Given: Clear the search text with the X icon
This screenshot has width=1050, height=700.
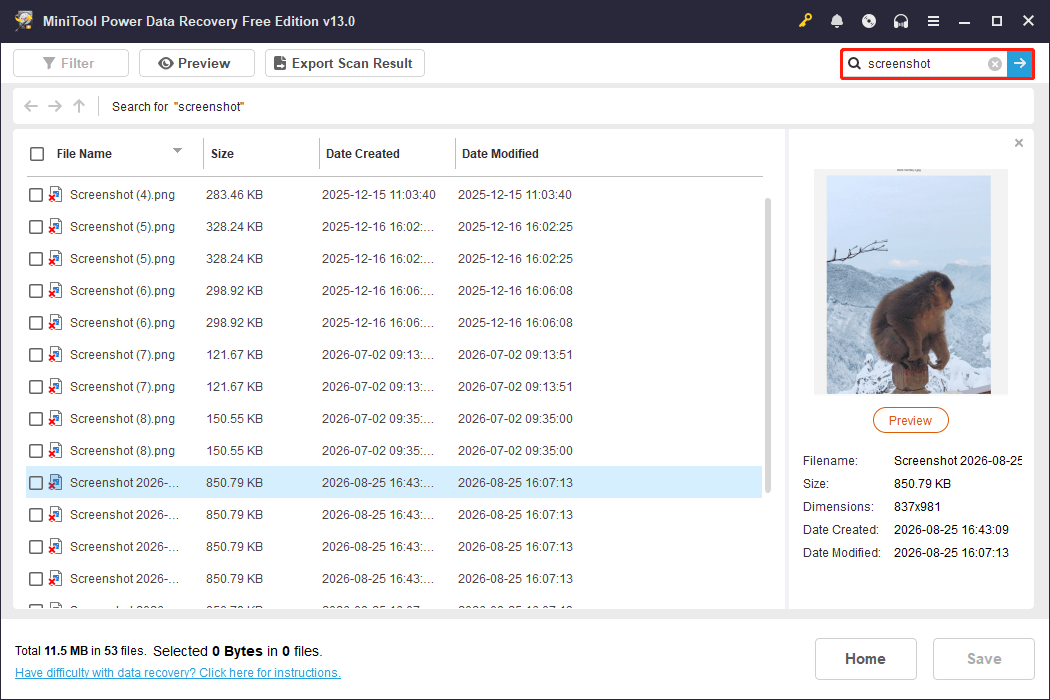Looking at the screenshot, I should click(x=995, y=64).
